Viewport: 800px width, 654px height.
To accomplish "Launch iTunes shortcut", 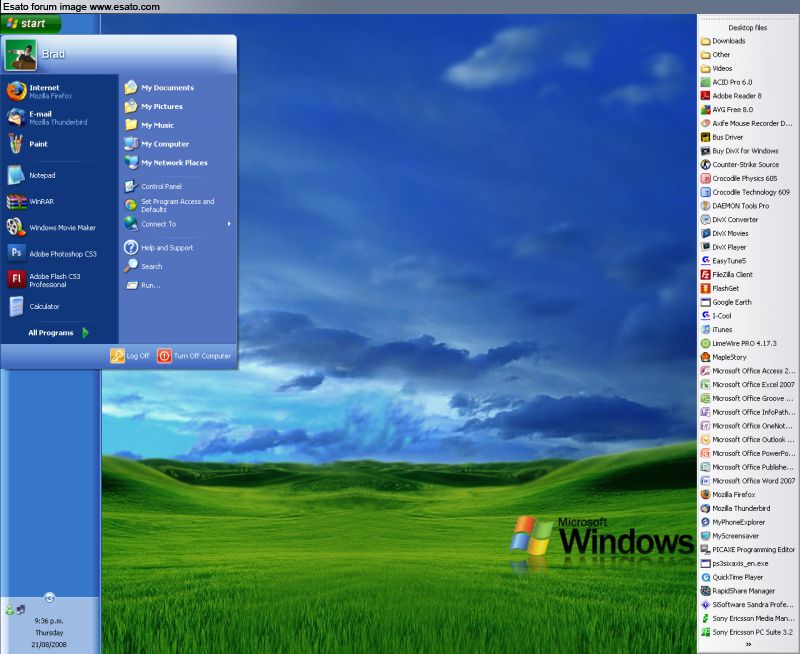I will pos(717,330).
